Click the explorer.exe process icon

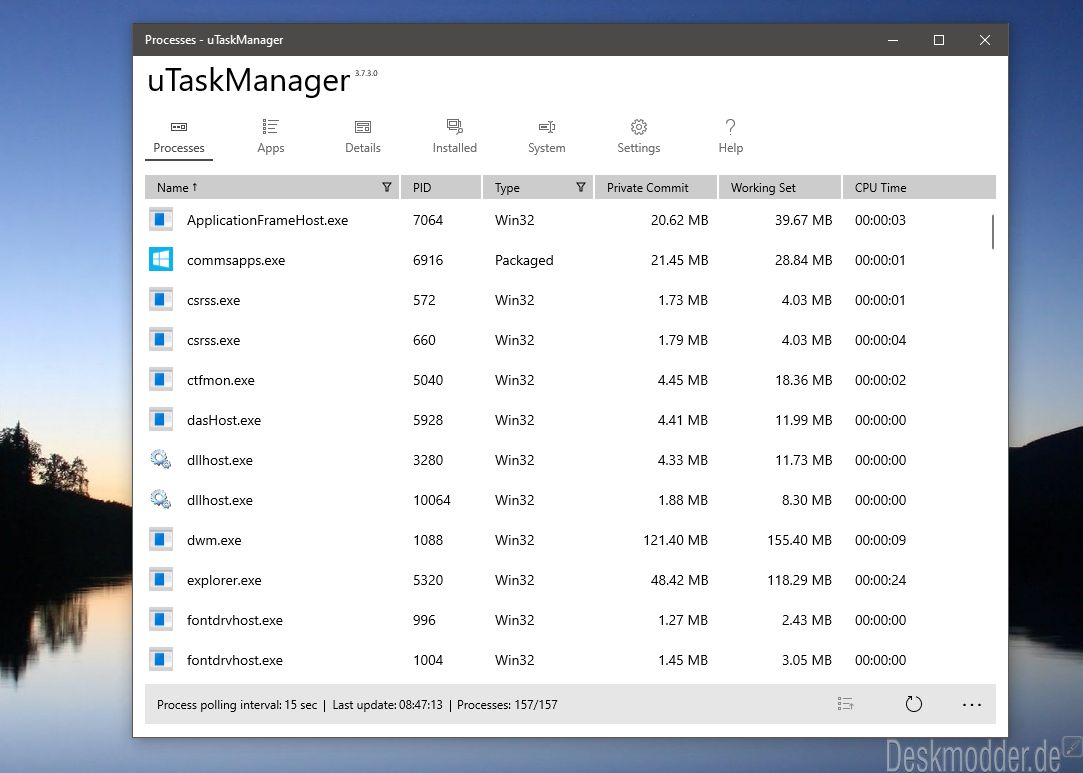coord(161,580)
